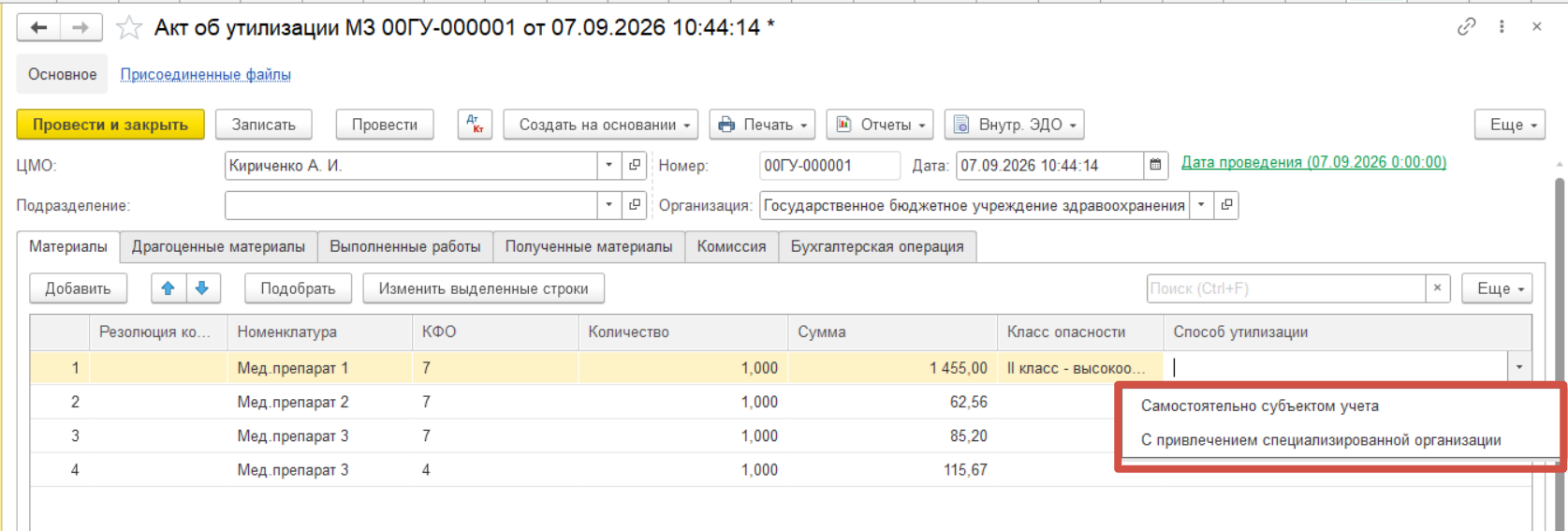Click the Поиск (Ctrl+F) search field
This screenshot has height=531, width=1568.
1285,288
